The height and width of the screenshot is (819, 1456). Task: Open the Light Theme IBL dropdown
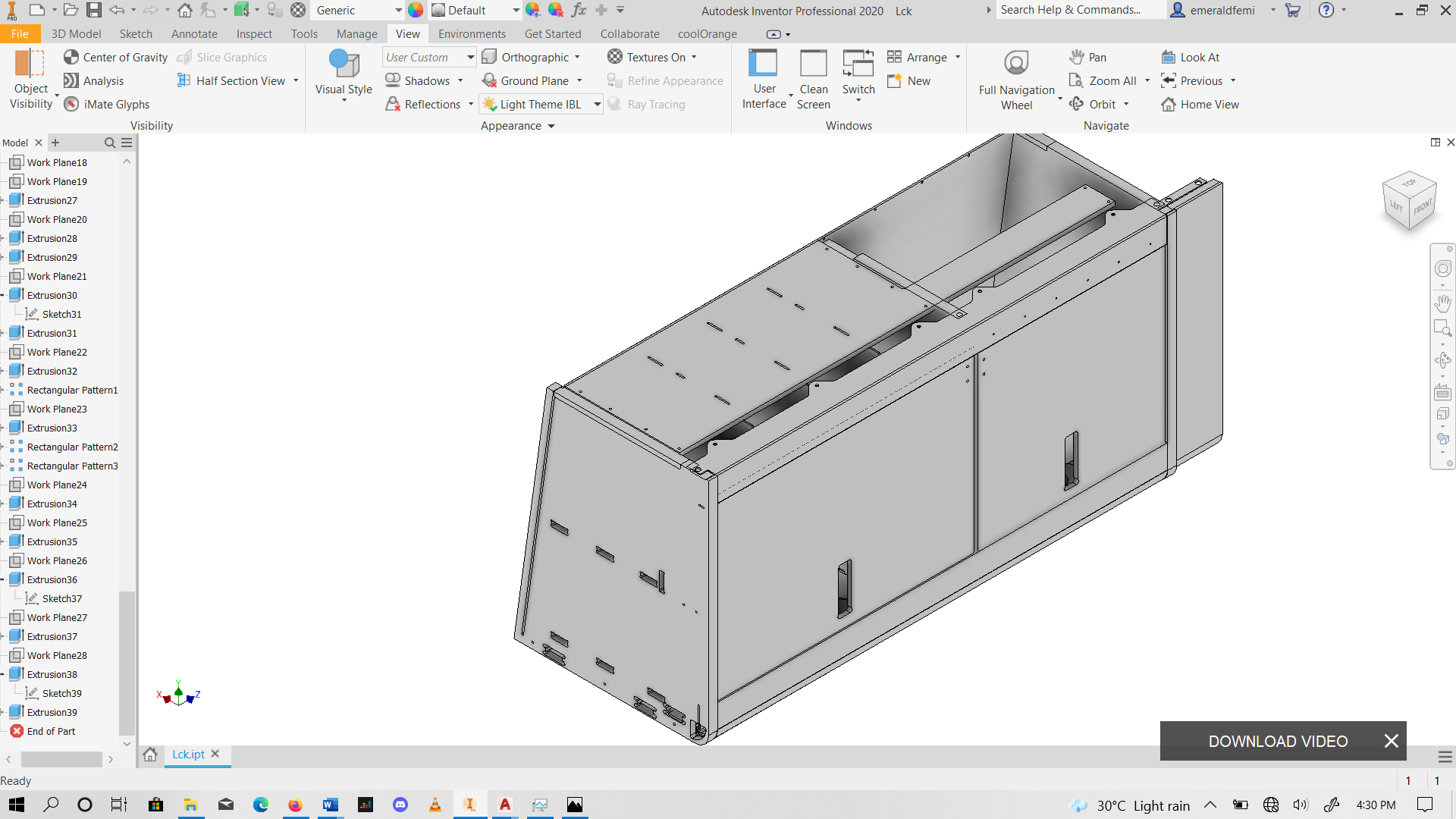coord(597,104)
